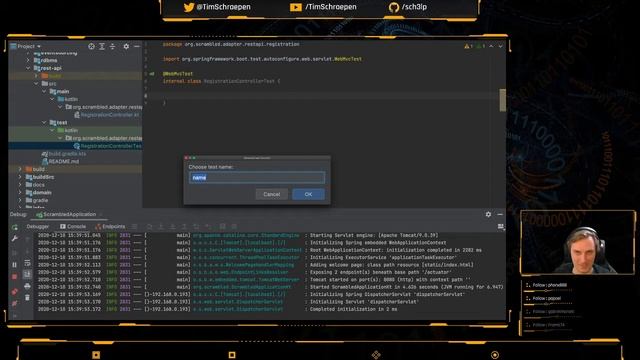Click the red Stop icon

pyautogui.click(x=15, y=277)
